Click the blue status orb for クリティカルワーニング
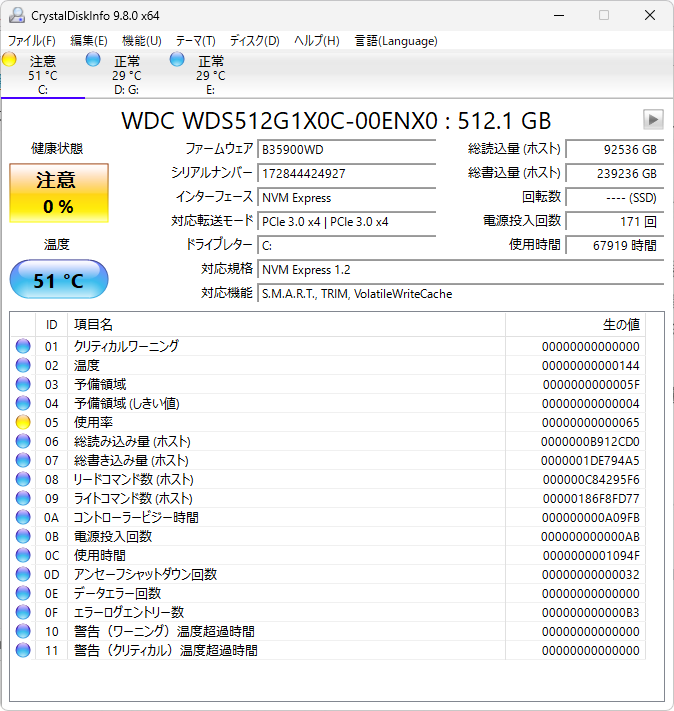This screenshot has height=711, width=674. (23, 346)
